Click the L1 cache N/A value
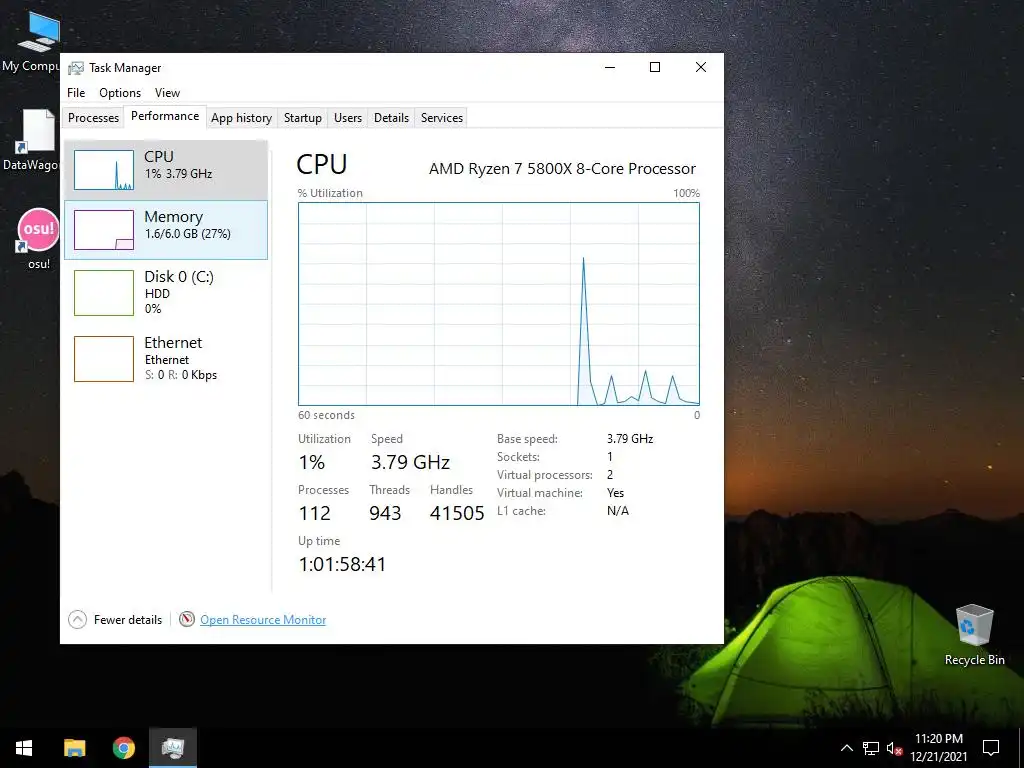The width and height of the screenshot is (1024, 768). point(618,511)
